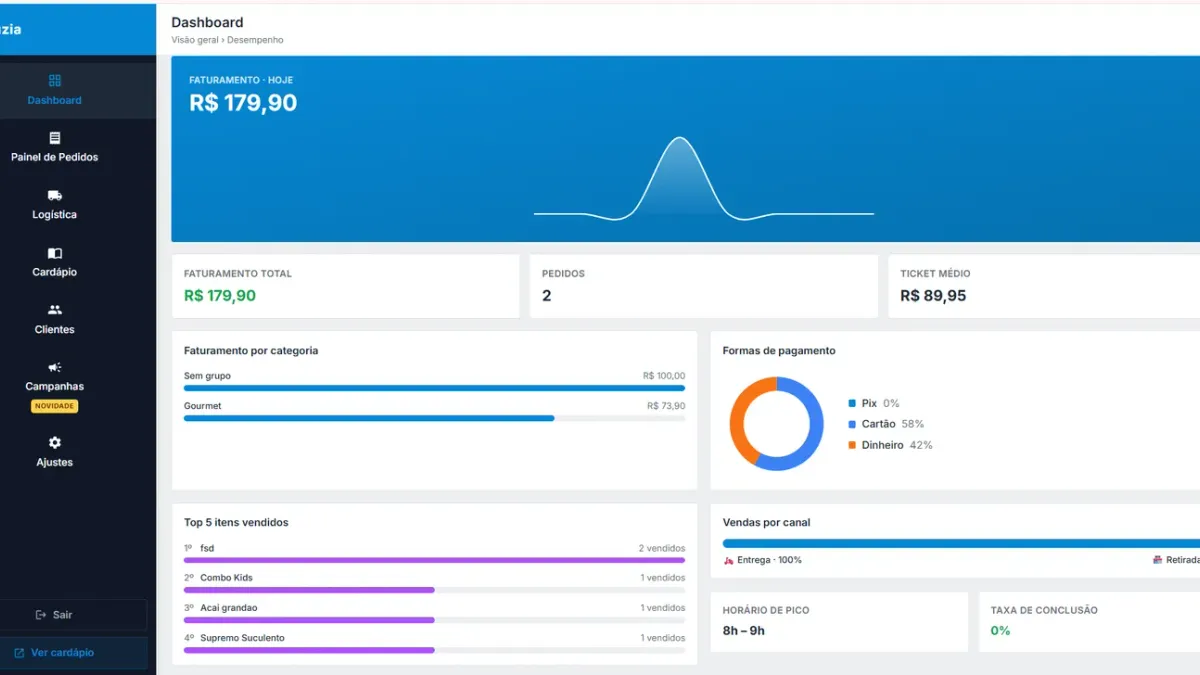Click the Pix 0% legend text
The image size is (1200, 675).
(x=880, y=403)
